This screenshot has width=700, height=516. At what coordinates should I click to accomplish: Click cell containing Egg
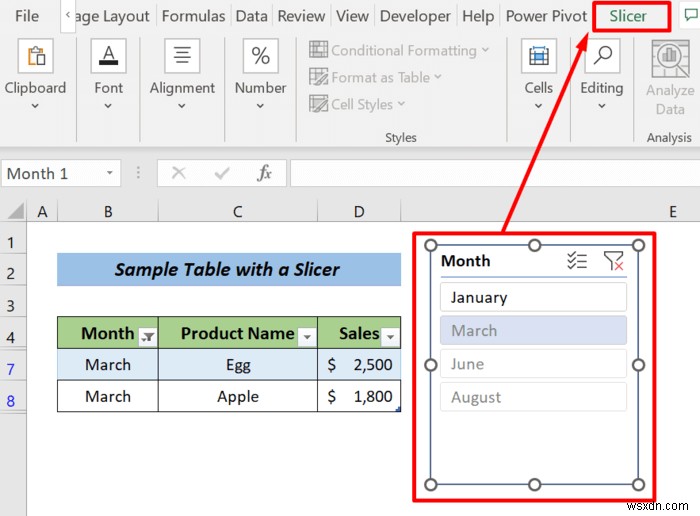[x=238, y=365]
